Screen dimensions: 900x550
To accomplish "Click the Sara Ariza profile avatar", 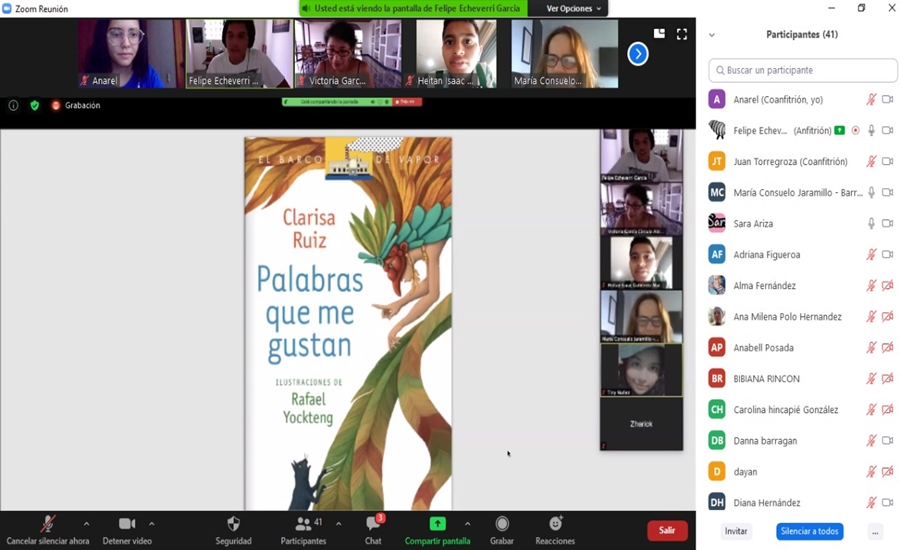I will pos(717,223).
